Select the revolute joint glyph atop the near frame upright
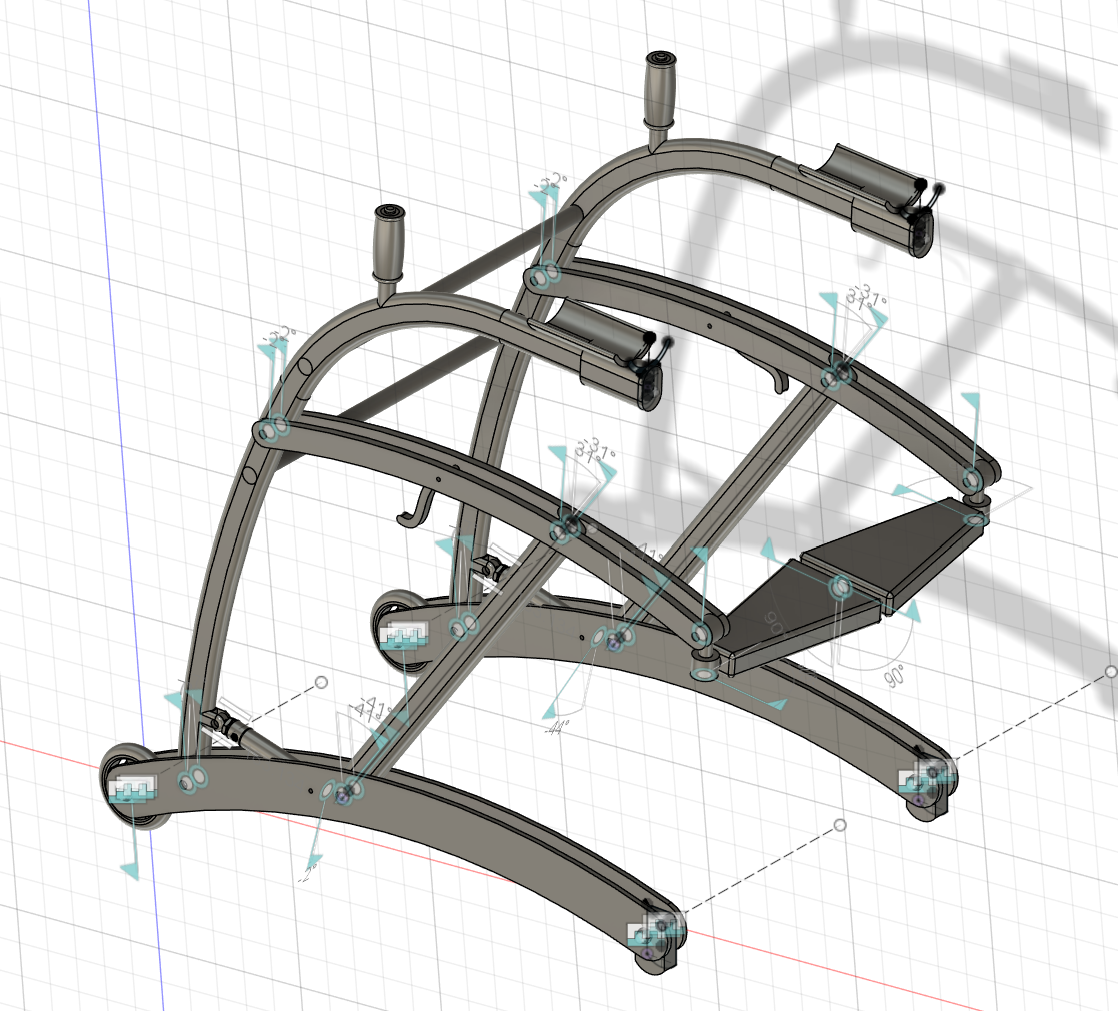Viewport: 1118px width, 1011px height. pyautogui.click(x=274, y=430)
